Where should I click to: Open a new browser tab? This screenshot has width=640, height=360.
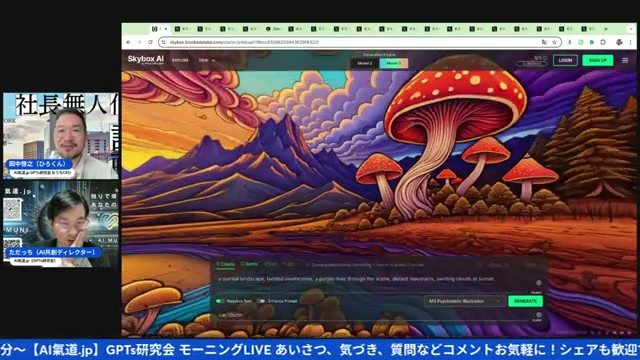pos(606,29)
